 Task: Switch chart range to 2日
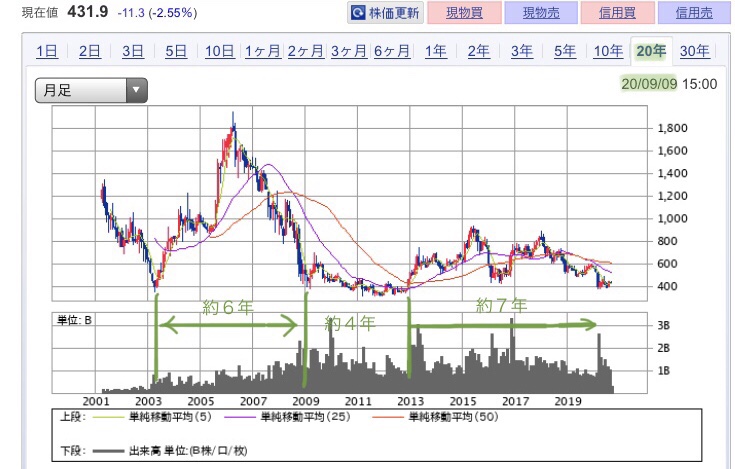click(x=90, y=51)
